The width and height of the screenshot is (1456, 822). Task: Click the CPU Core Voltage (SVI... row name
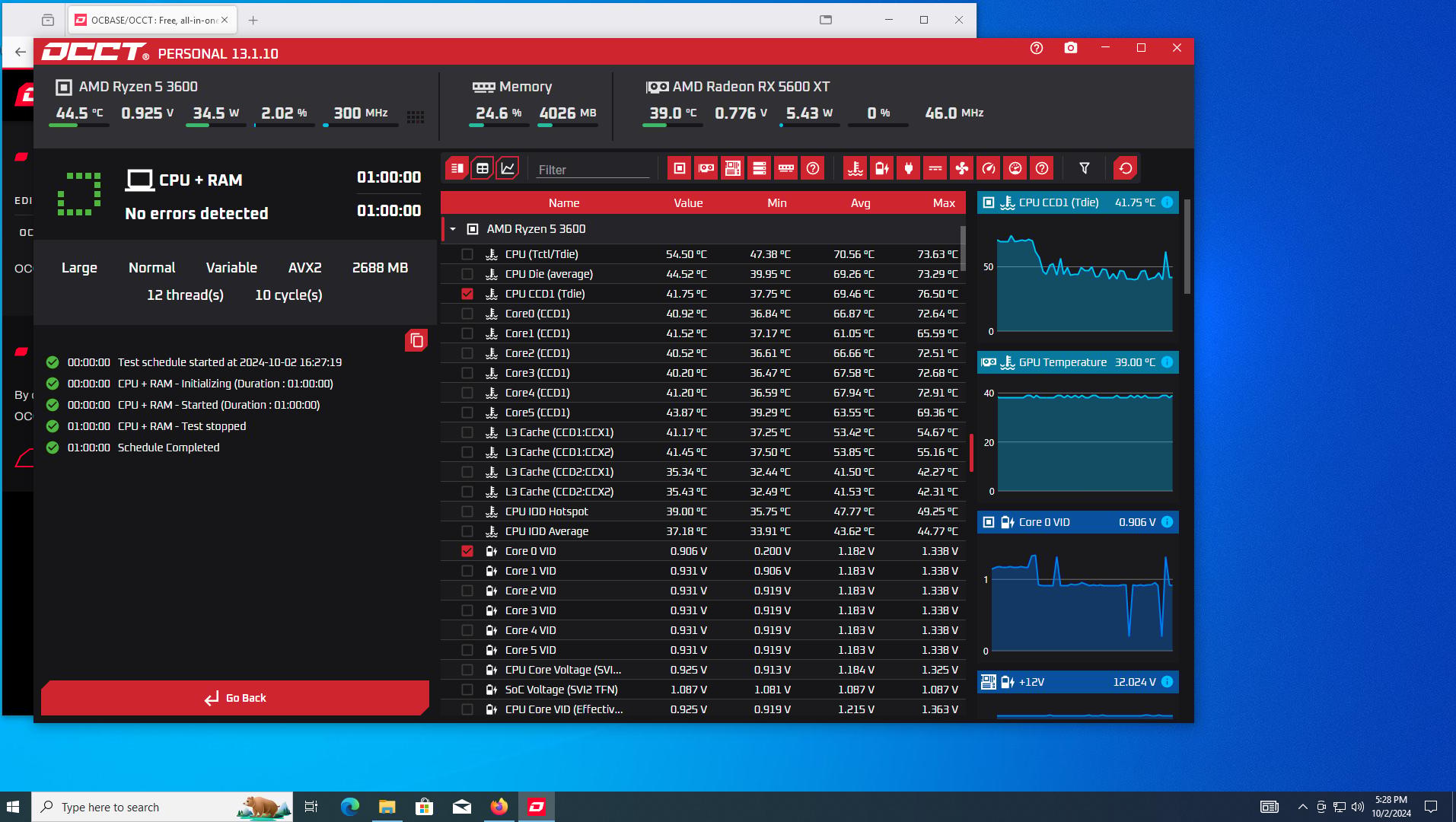563,670
